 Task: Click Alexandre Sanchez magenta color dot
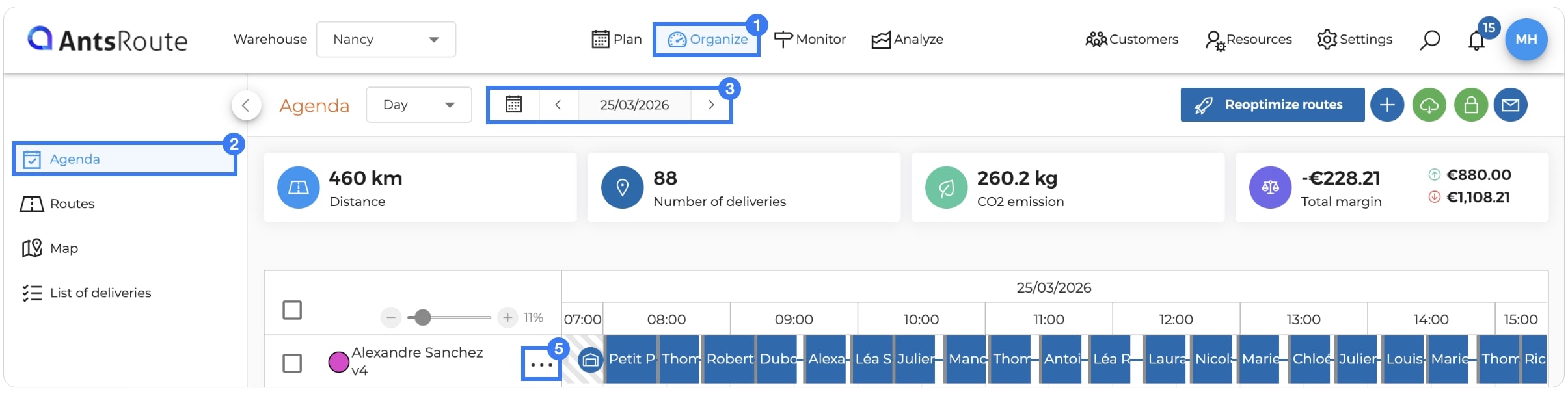[338, 362]
